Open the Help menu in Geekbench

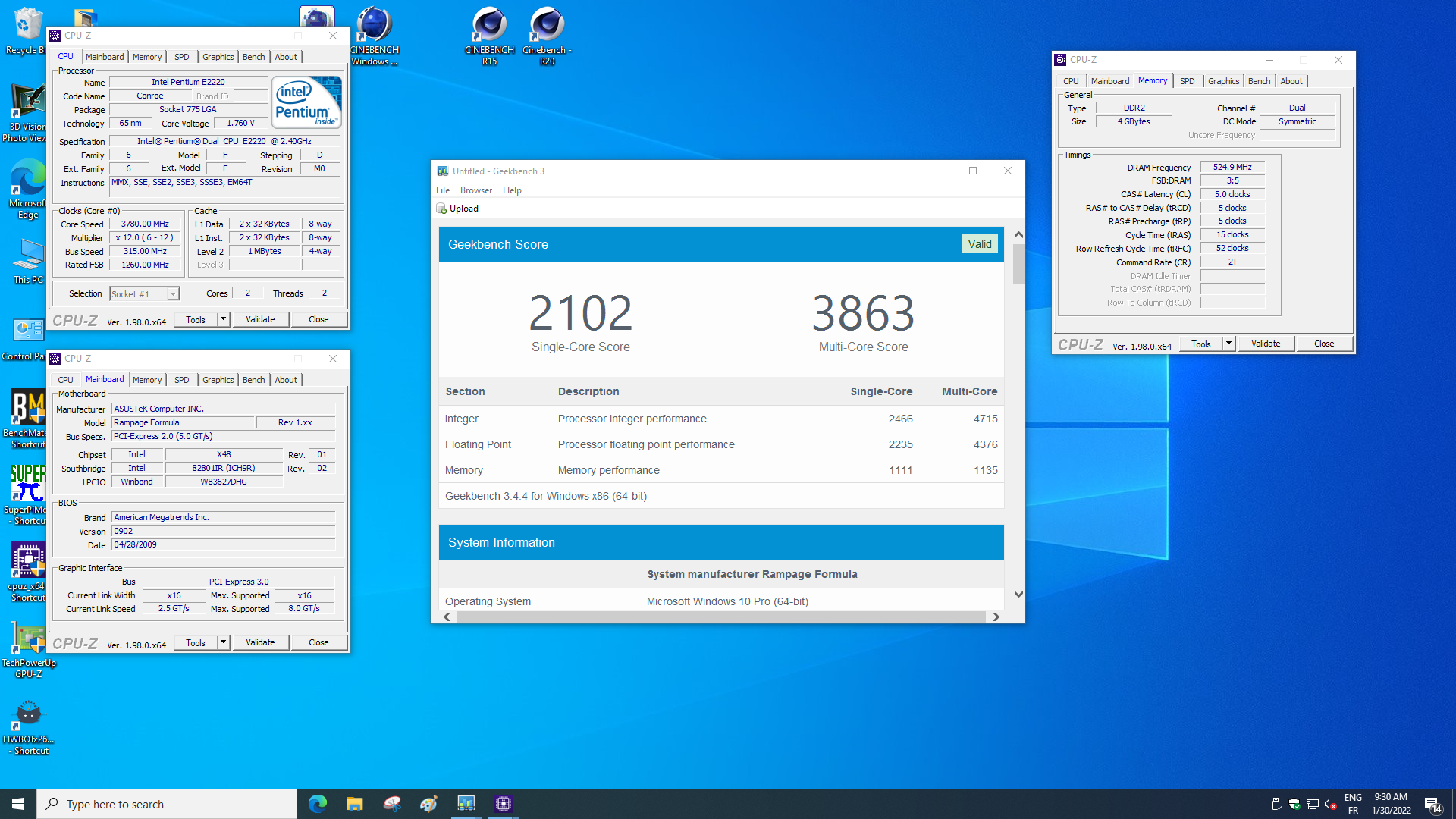tap(512, 190)
